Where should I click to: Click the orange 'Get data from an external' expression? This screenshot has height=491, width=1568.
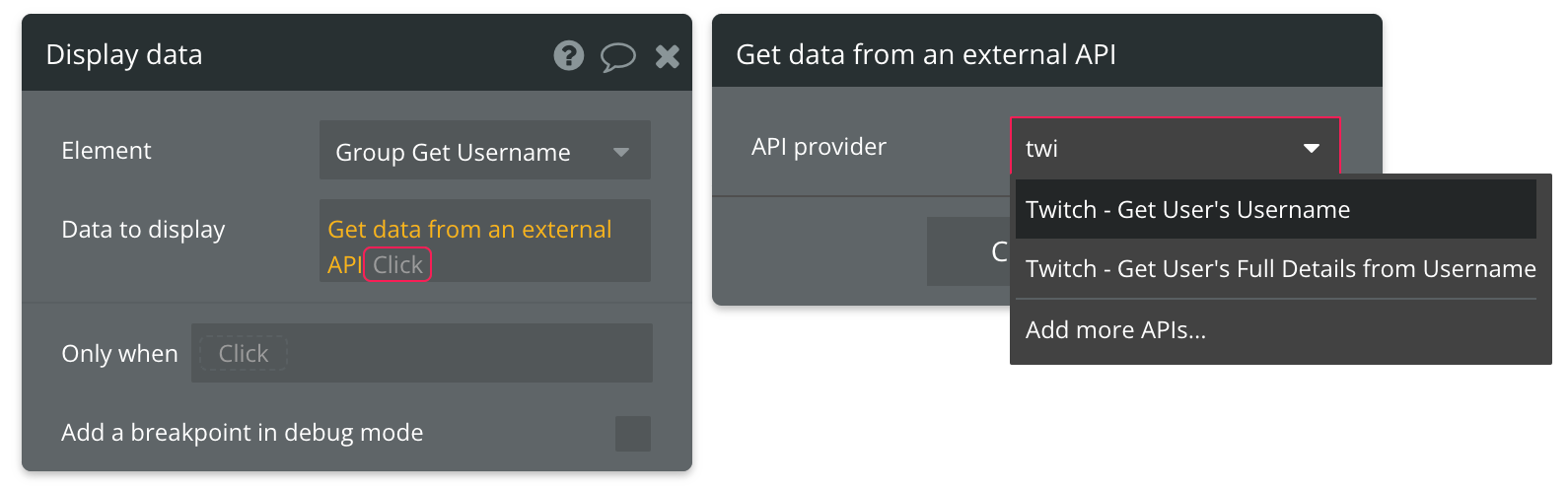click(x=469, y=230)
